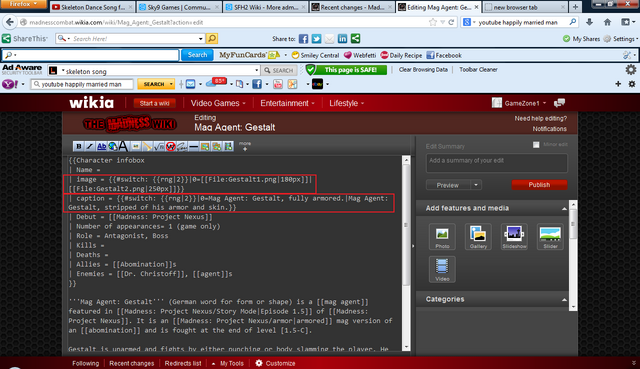
Task: Open Need help editing link
Action: click(540, 118)
